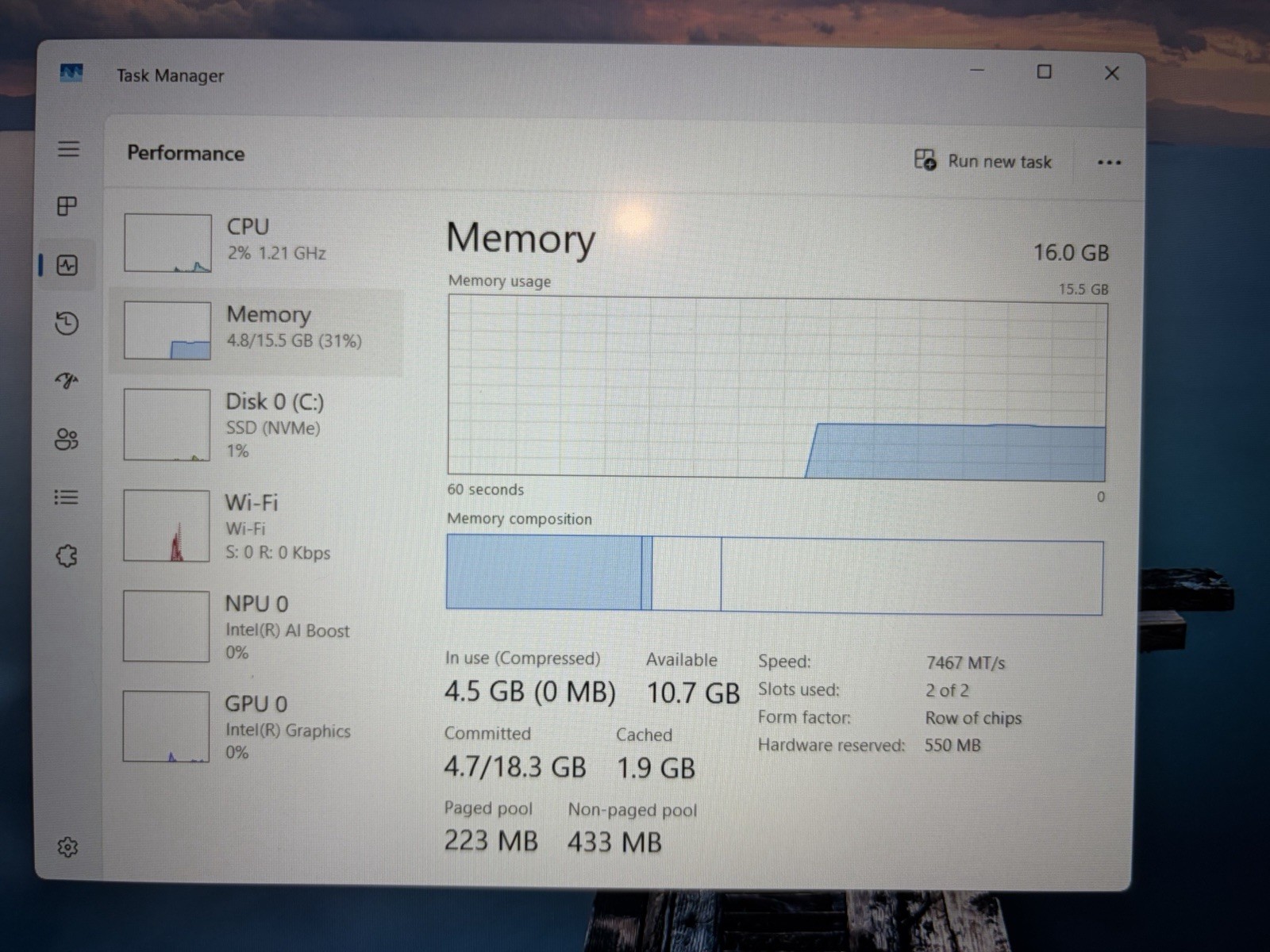Open the Startup apps page icon
This screenshot has width=1270, height=952.
(67, 382)
